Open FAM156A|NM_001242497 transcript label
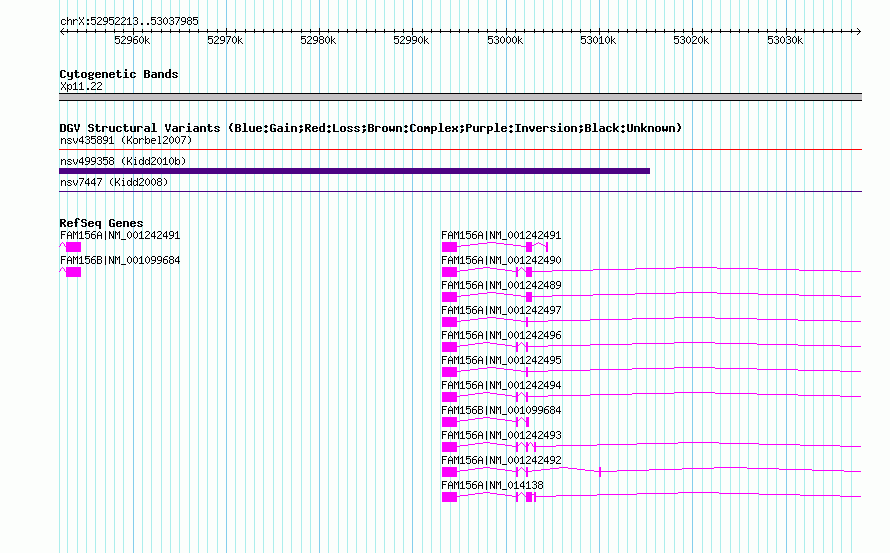The width and height of the screenshot is (890, 553). 501,310
